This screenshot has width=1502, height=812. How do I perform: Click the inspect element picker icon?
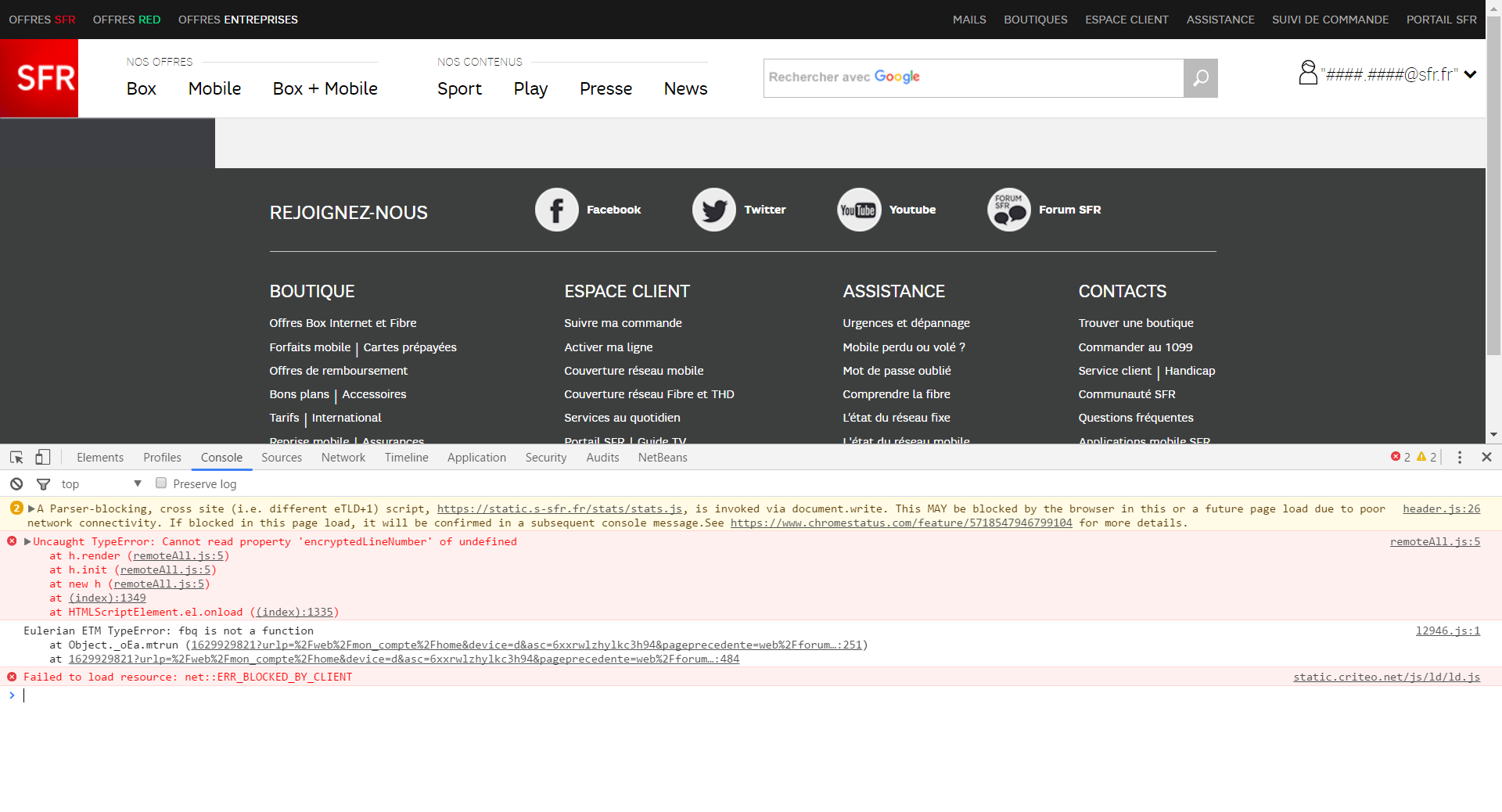pos(16,458)
